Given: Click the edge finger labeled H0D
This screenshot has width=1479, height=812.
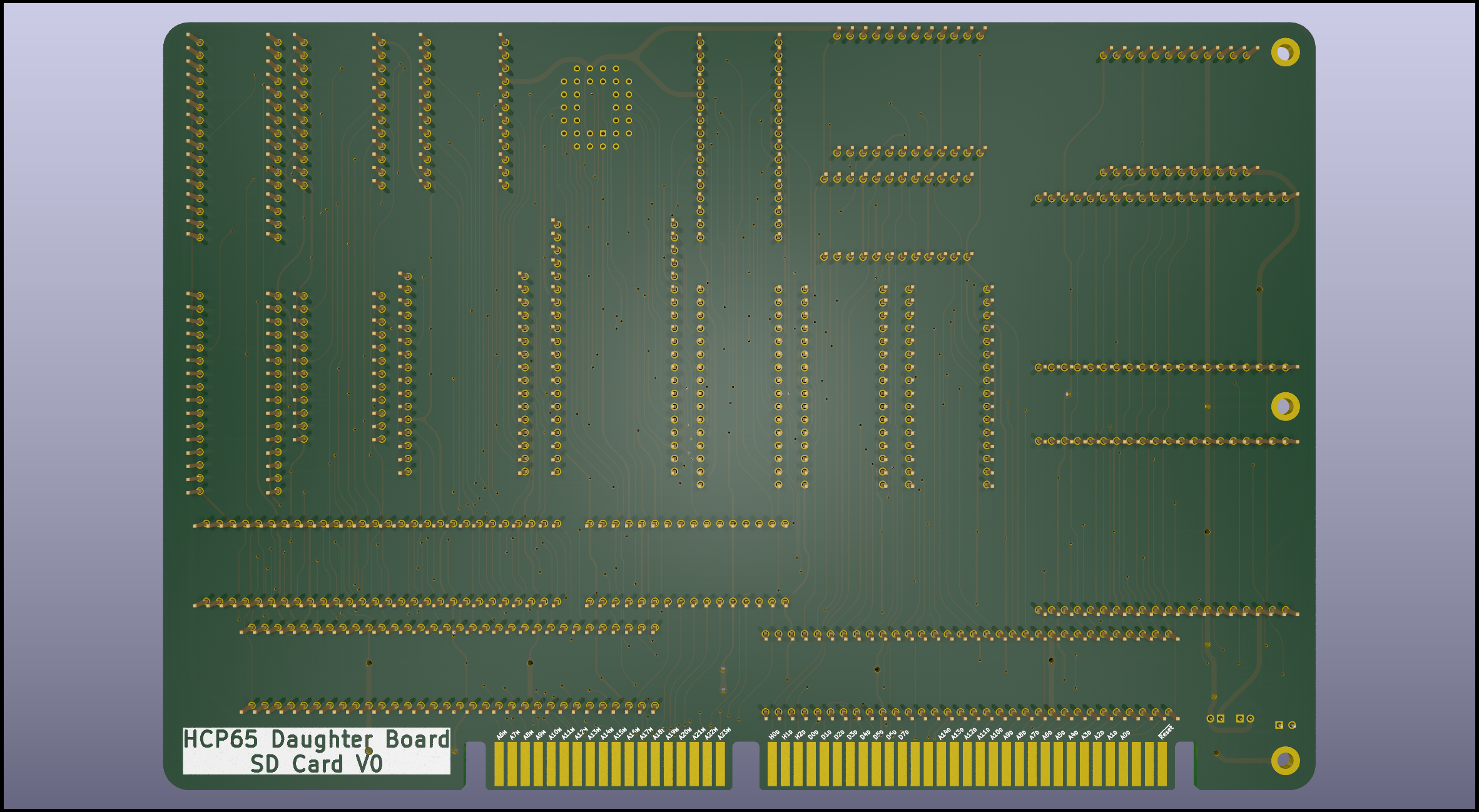Looking at the screenshot, I should point(773,763).
